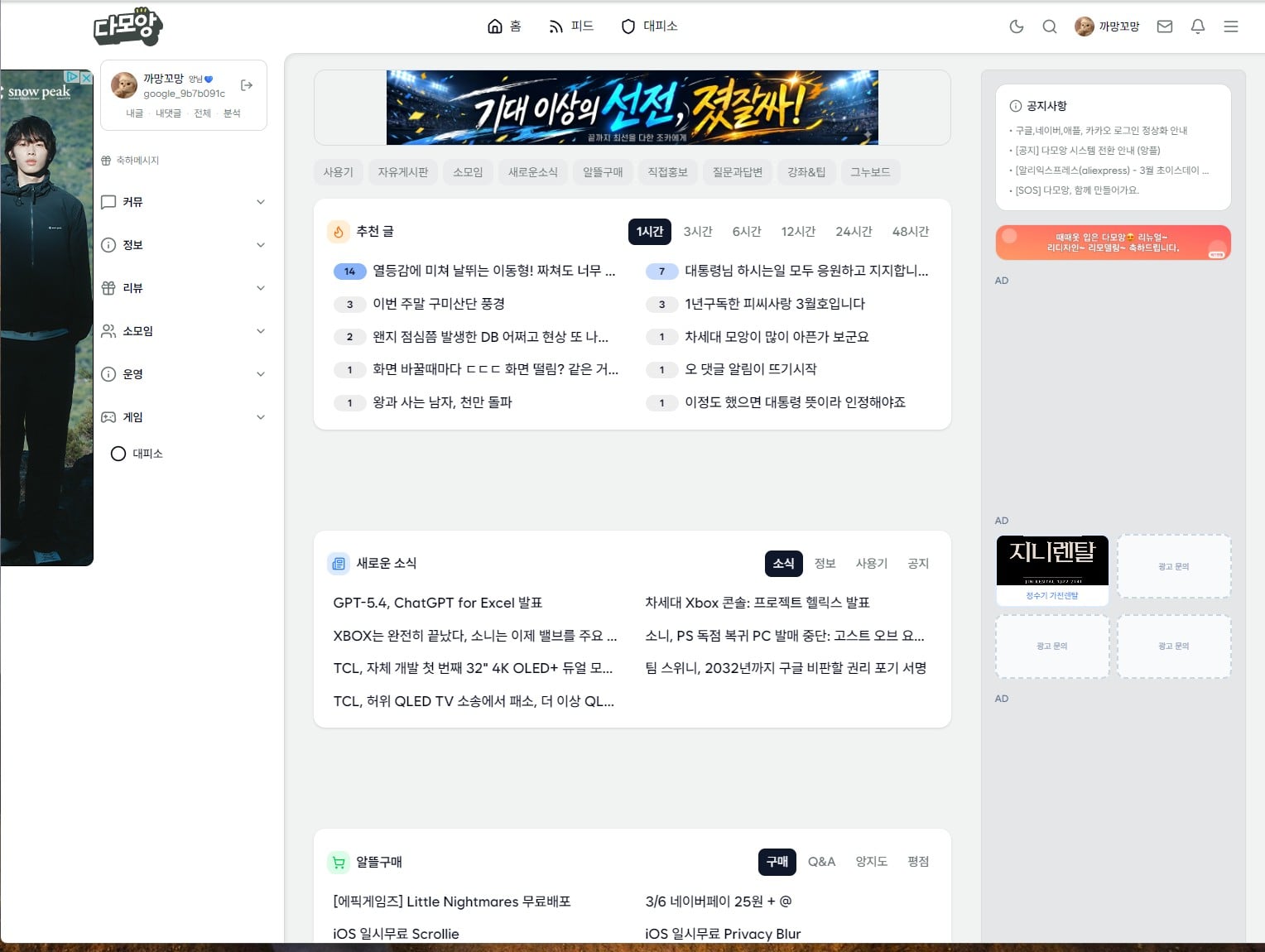Click the logout arrow icon in profile card
Screen dimensions: 1265x952
click(247, 85)
